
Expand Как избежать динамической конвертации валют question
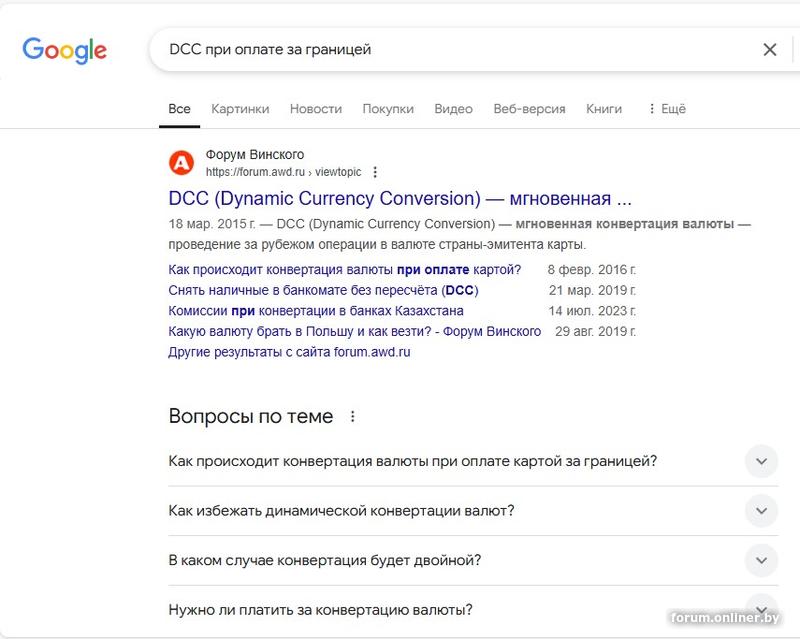coord(761,511)
